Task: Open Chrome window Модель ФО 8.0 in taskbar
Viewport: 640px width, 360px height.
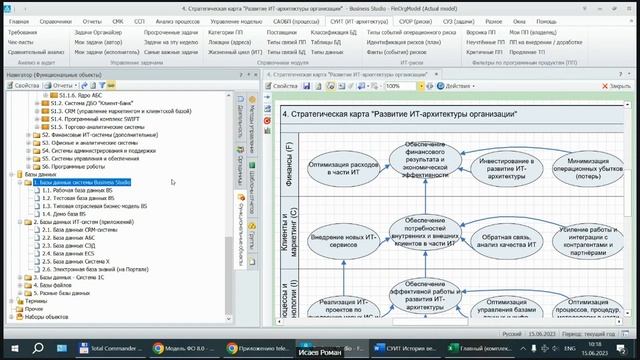Action: [184, 349]
